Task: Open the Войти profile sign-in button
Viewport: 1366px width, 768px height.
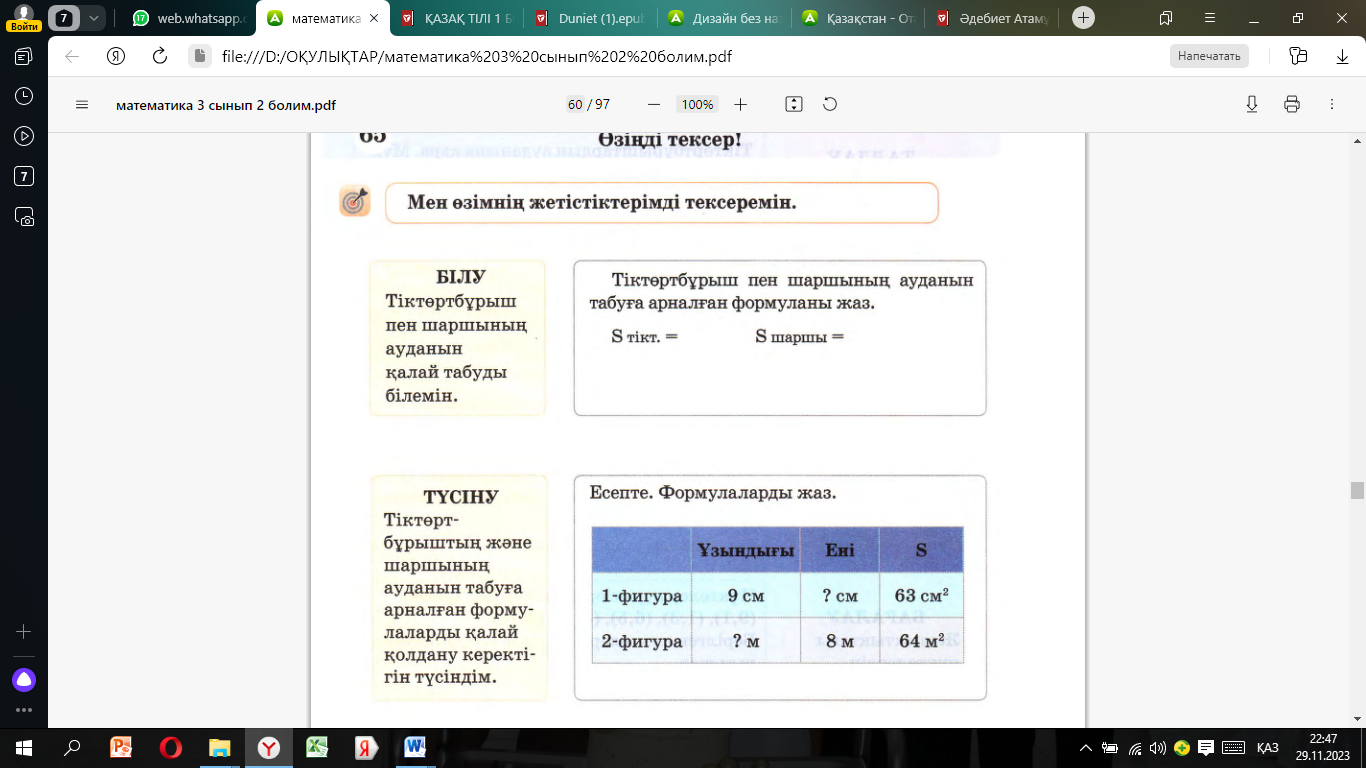Action: click(x=24, y=18)
